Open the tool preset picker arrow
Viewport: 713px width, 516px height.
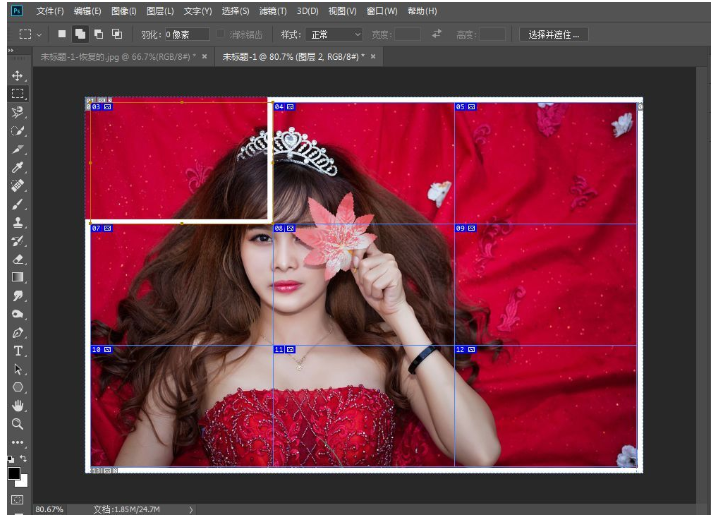(39, 34)
